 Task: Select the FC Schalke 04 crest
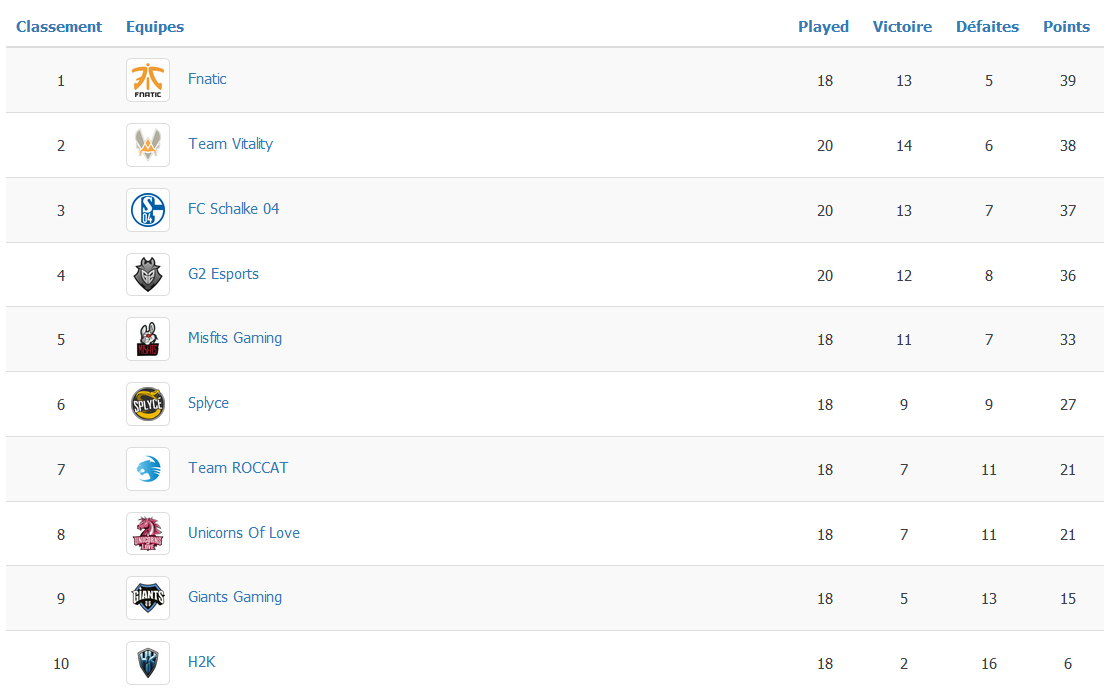click(148, 210)
